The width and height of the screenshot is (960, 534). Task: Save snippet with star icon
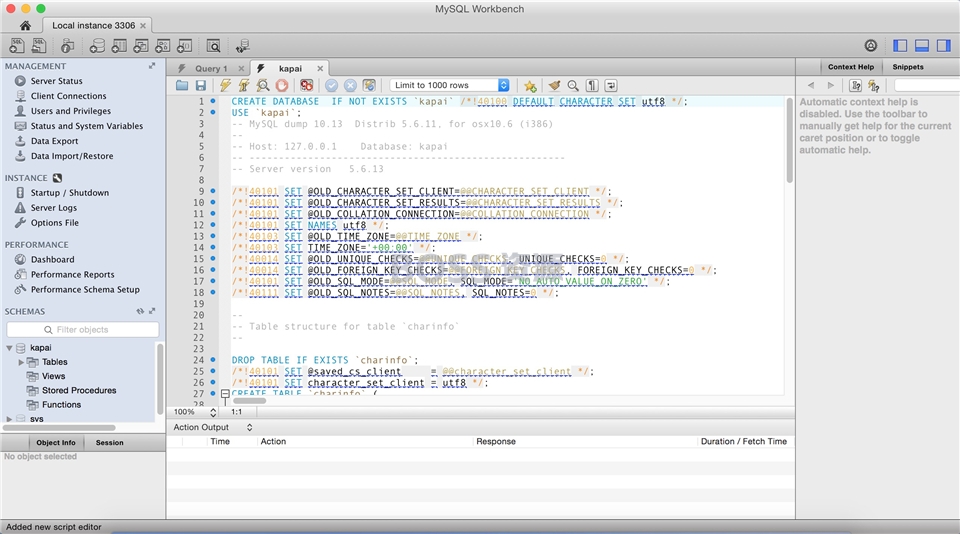530,86
